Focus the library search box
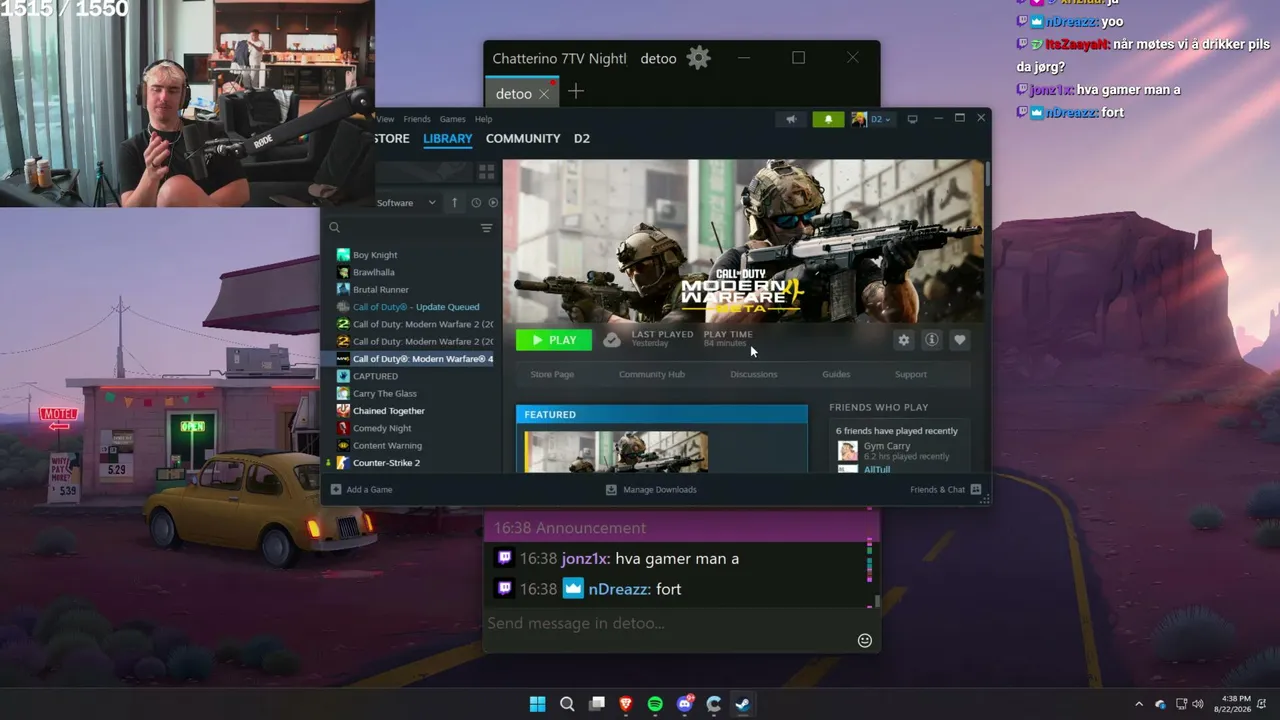The image size is (1280, 720). pos(404,228)
